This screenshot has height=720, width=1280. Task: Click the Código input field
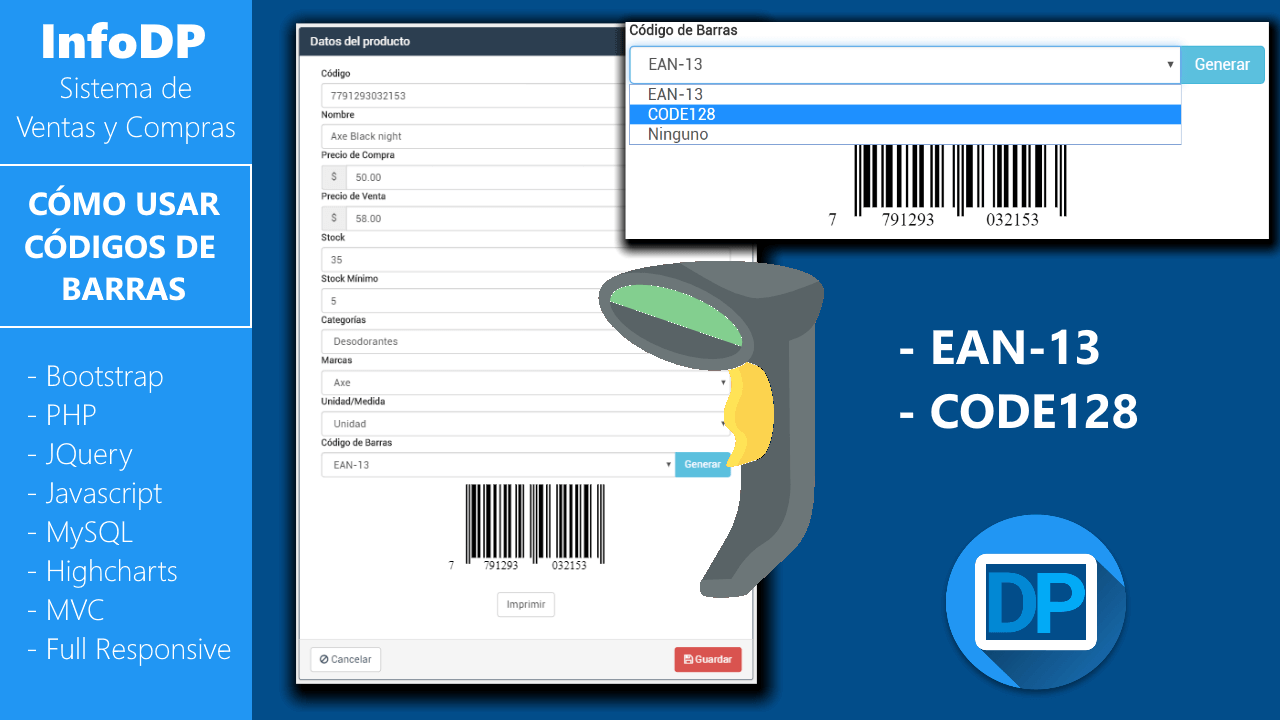point(470,96)
